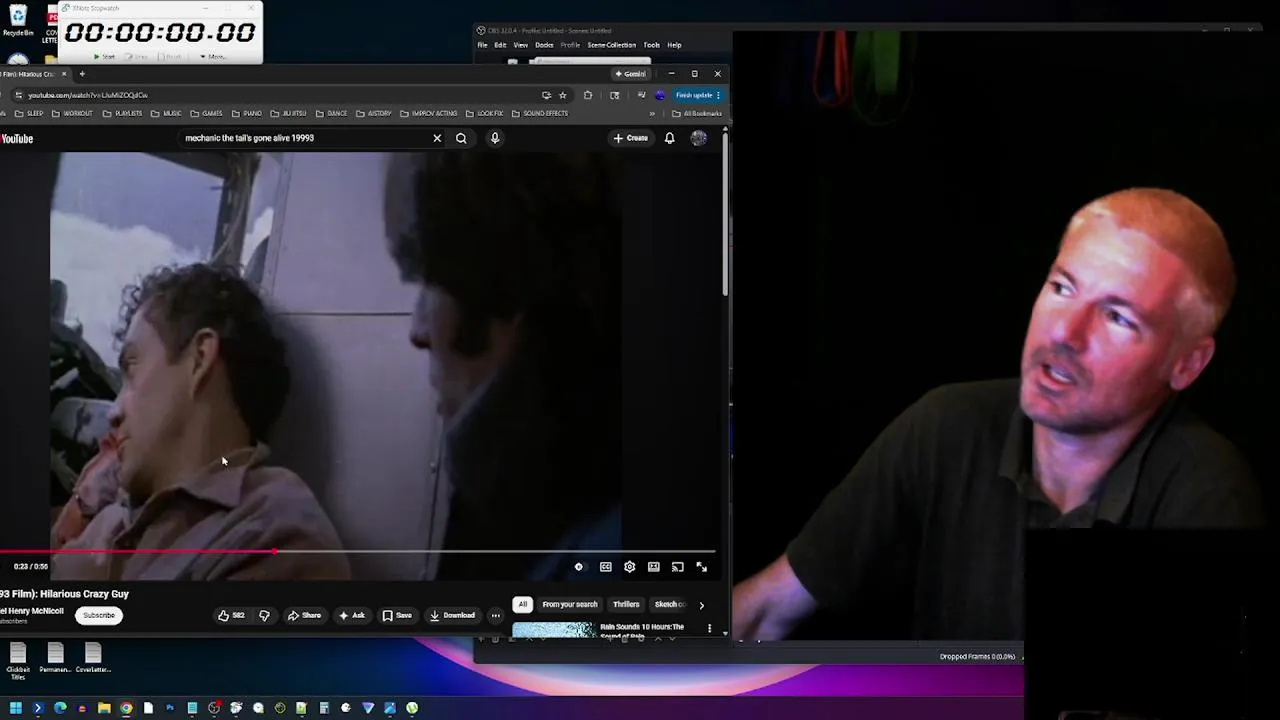The width and height of the screenshot is (1280, 720).
Task: Click the Gemini button in Chrome title bar
Action: [x=630, y=74]
